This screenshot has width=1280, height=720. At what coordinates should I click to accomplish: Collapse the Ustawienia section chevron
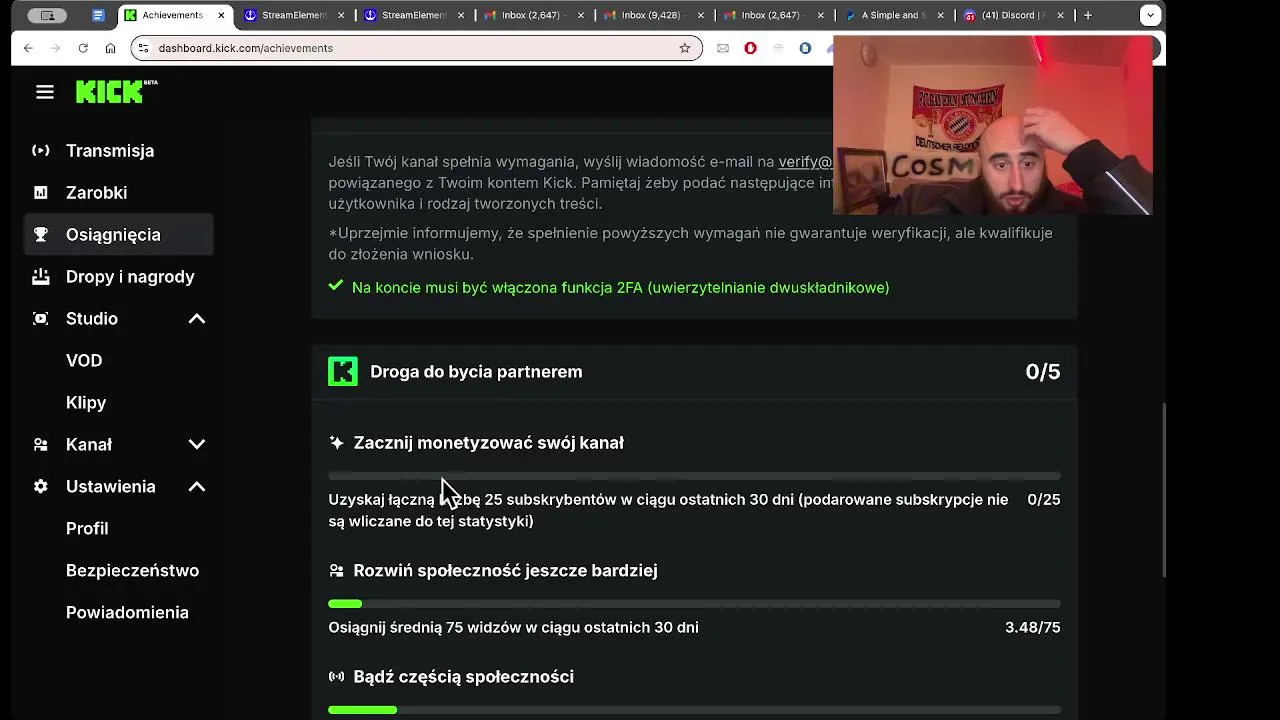point(197,487)
